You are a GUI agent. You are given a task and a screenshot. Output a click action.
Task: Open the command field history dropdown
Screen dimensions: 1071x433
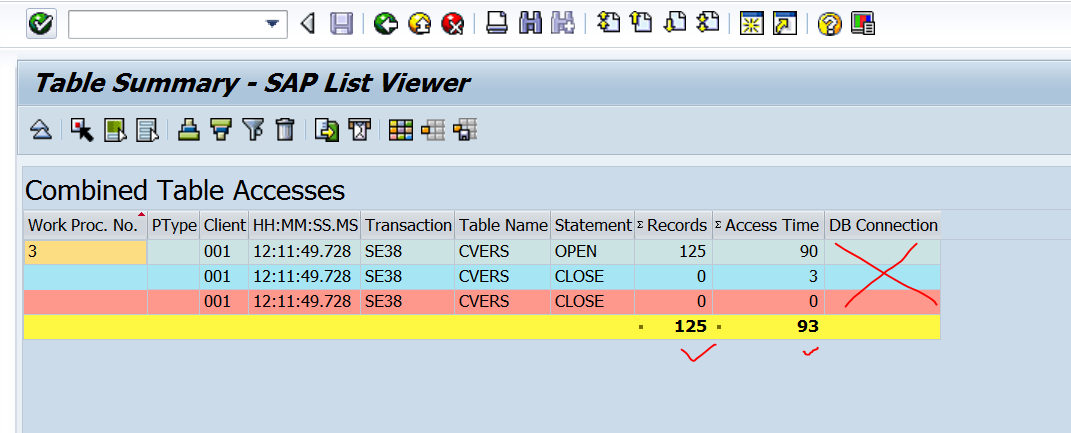click(273, 25)
